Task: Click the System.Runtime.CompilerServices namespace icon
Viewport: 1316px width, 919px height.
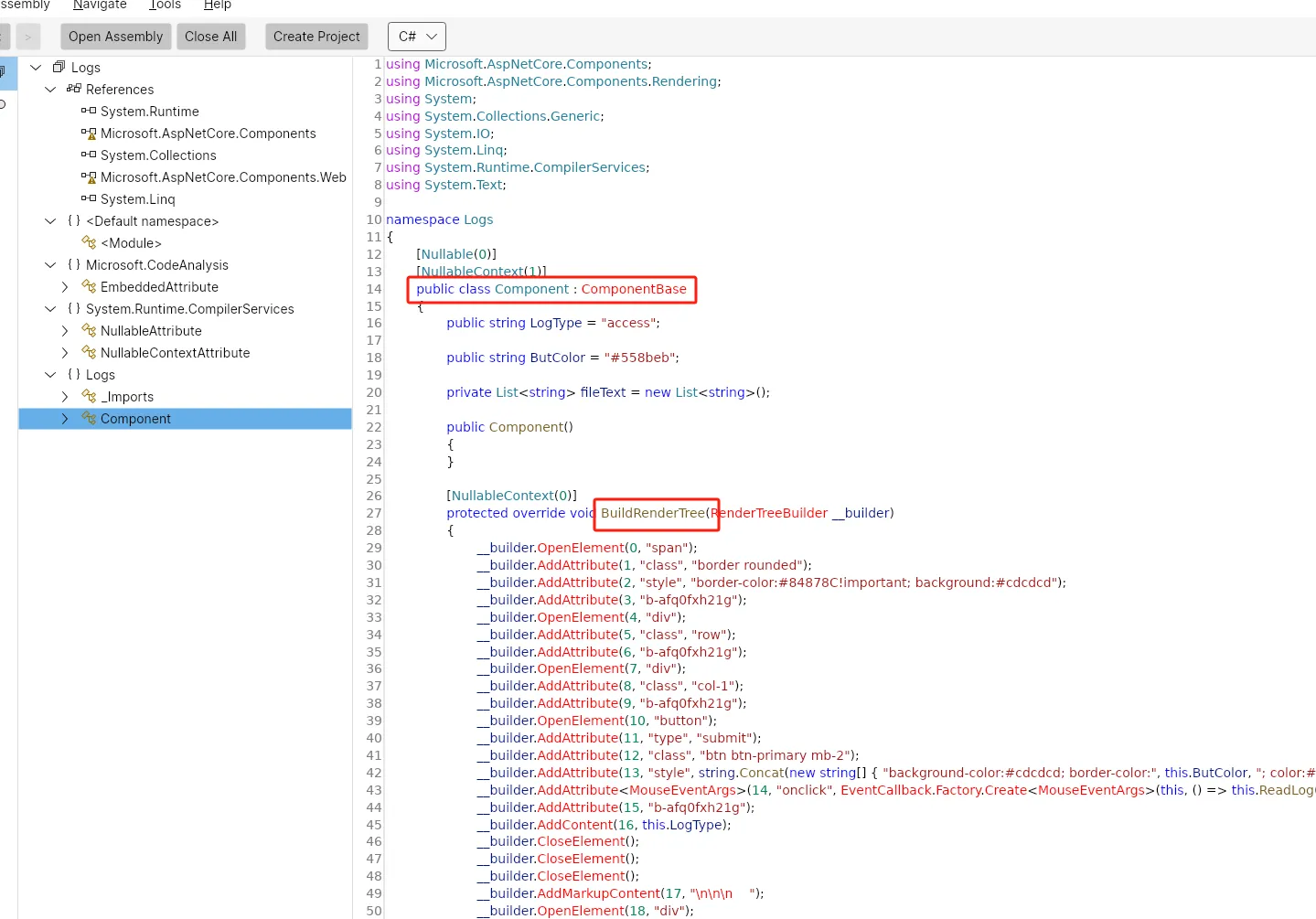Action: [74, 308]
